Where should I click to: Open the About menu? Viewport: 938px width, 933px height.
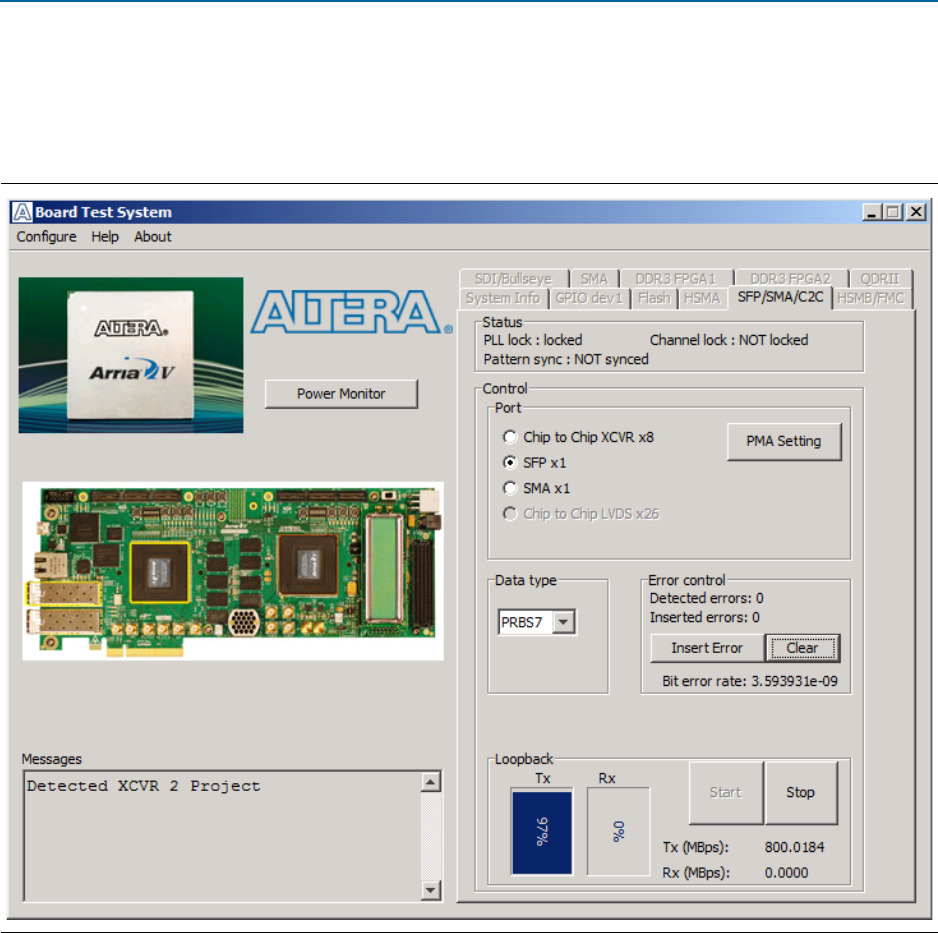click(x=153, y=237)
